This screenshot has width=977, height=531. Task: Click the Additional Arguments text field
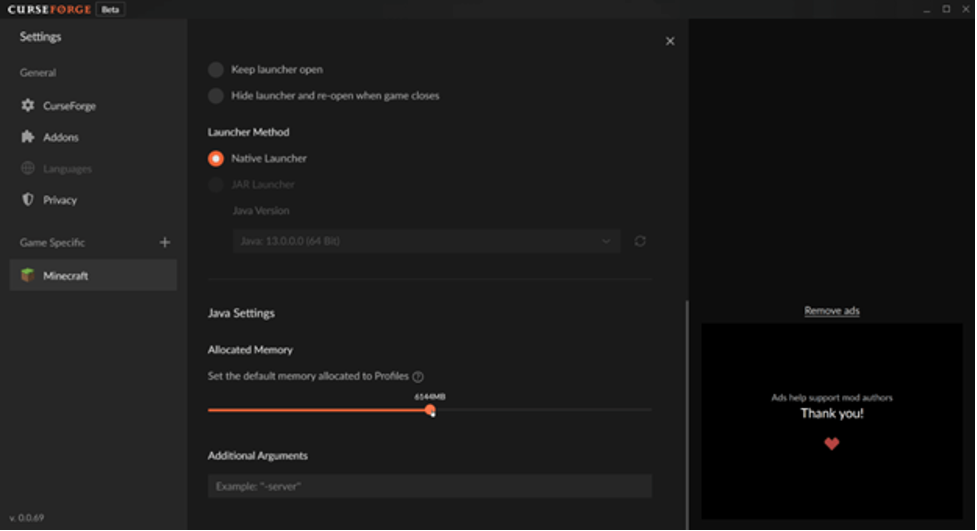[430, 486]
